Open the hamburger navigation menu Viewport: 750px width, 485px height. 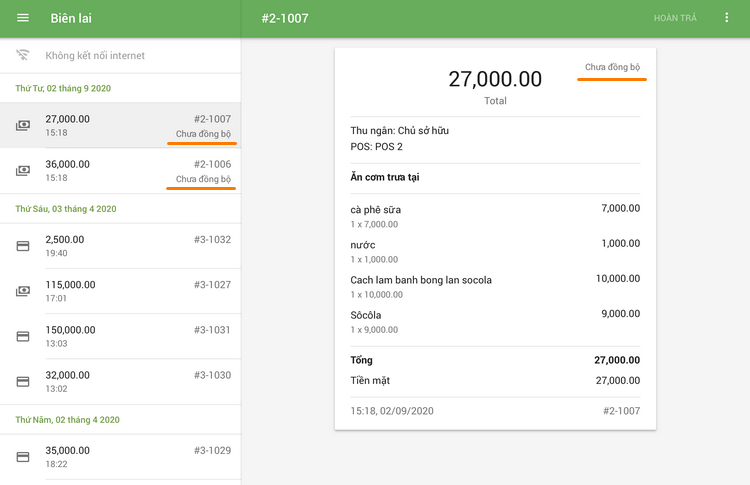[x=23, y=19]
